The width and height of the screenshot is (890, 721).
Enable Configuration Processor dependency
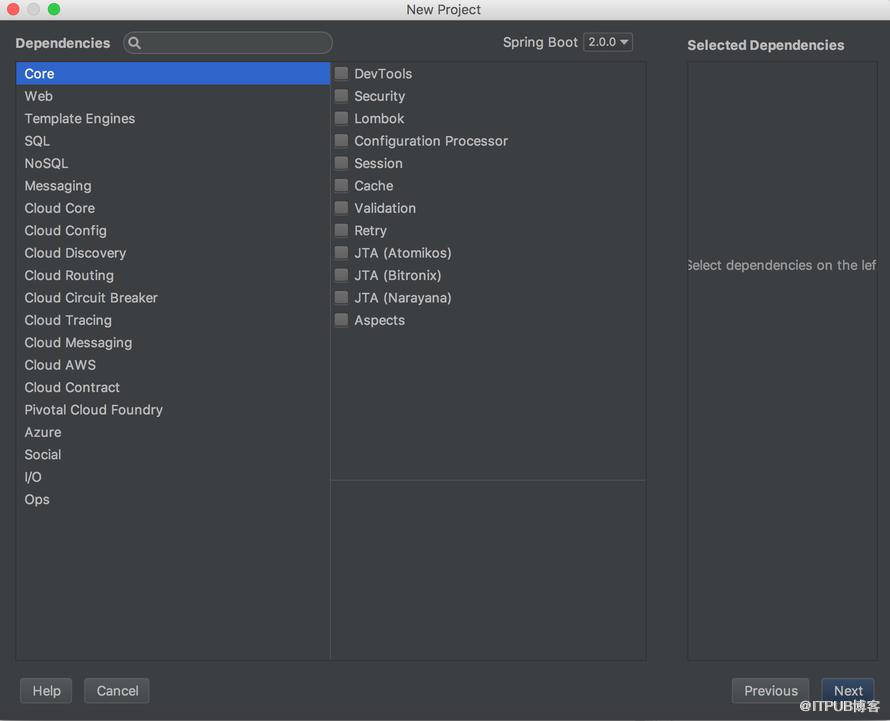coord(341,141)
